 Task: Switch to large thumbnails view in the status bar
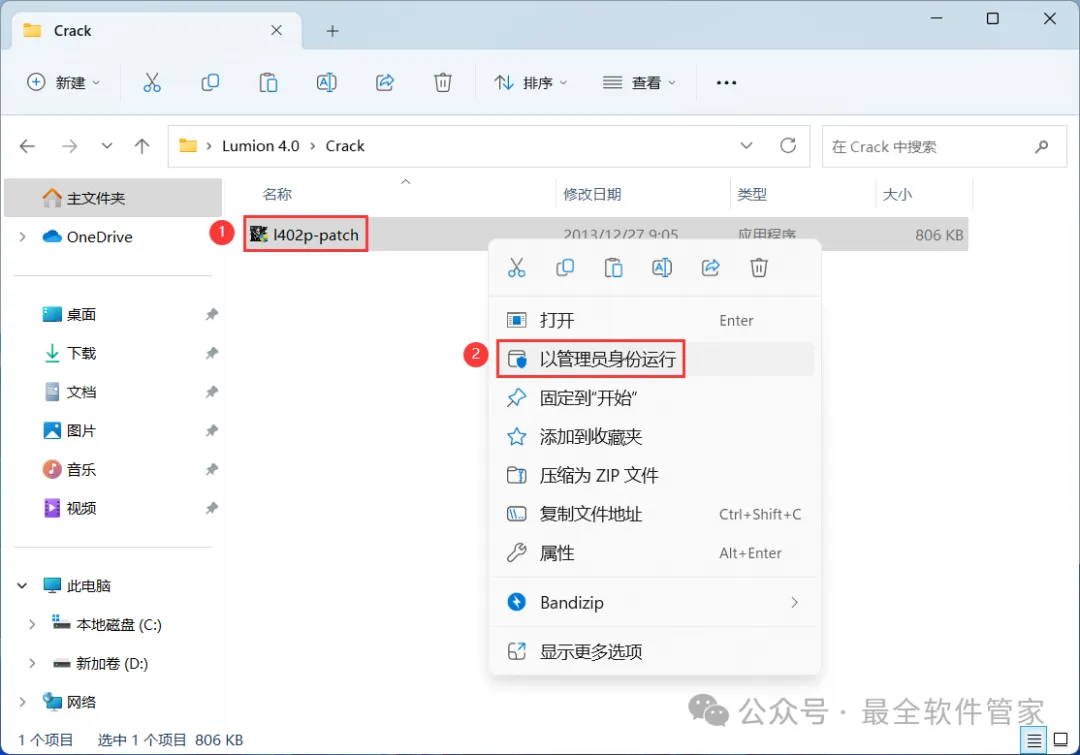[1061, 741]
